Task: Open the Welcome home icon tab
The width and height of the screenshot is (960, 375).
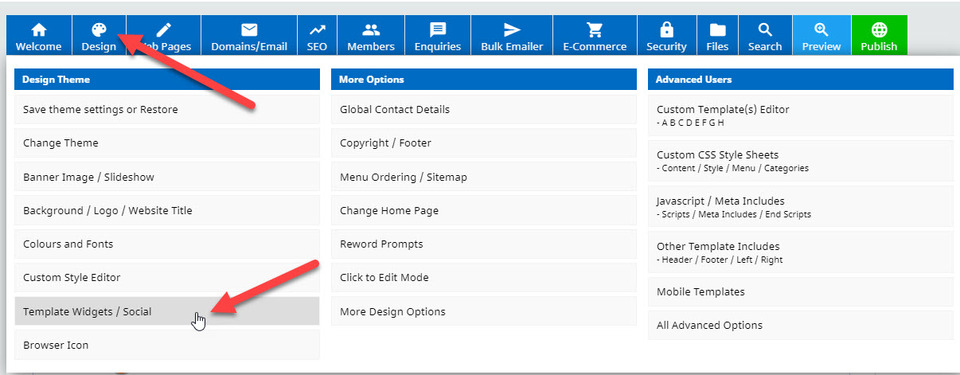Action: pos(39,29)
